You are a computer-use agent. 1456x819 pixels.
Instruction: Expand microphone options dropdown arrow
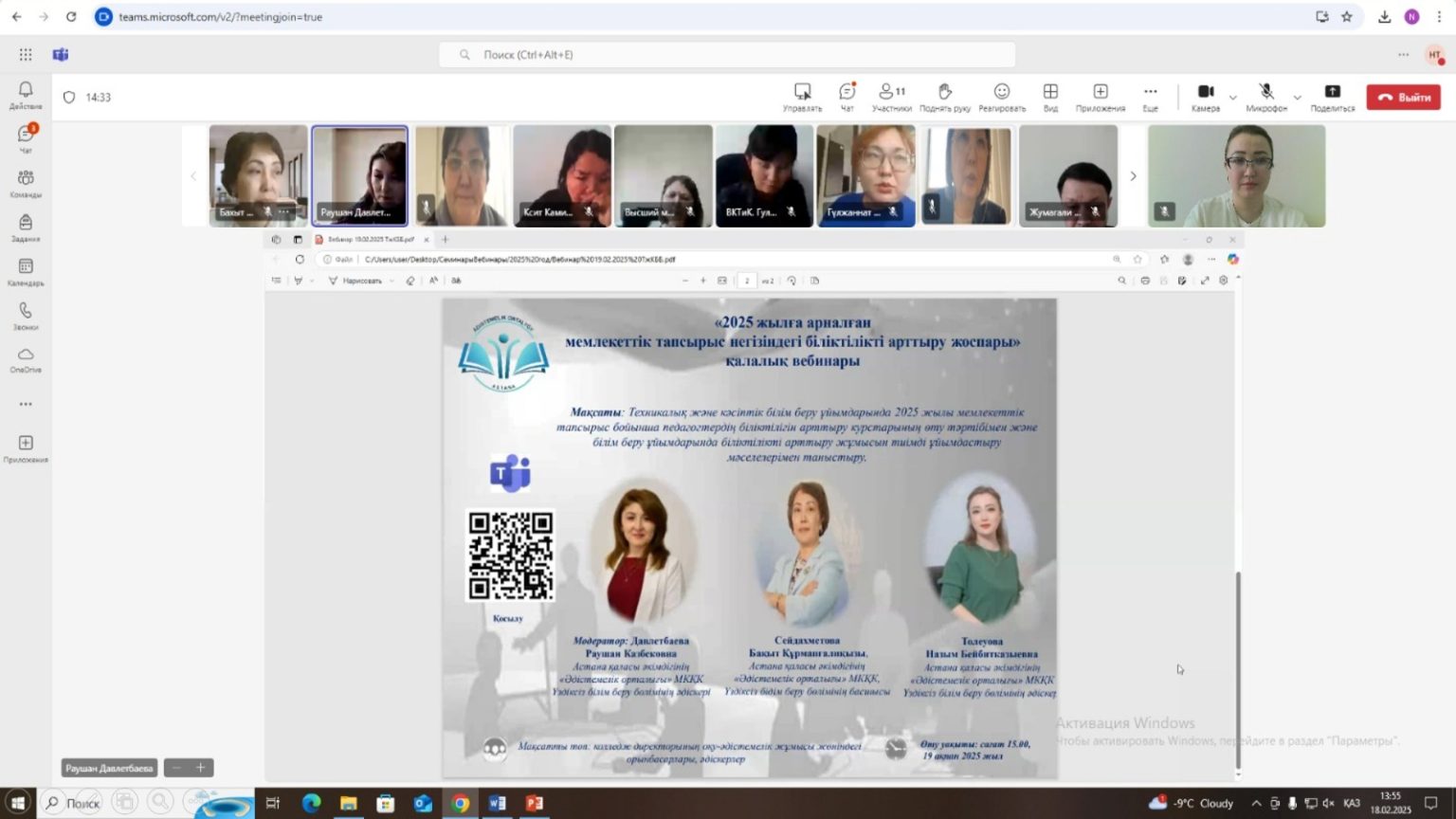1297,98
